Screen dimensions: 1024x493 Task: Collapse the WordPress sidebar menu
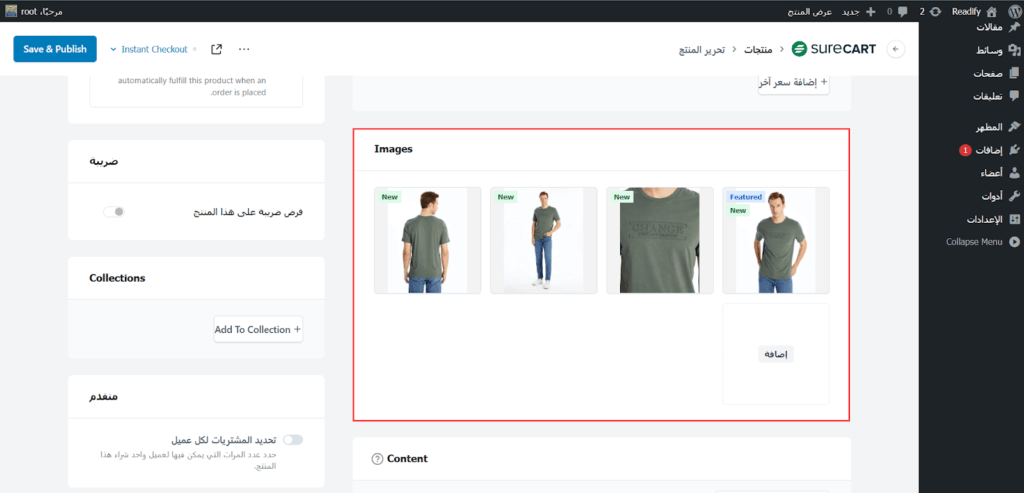pyautogui.click(x=980, y=242)
